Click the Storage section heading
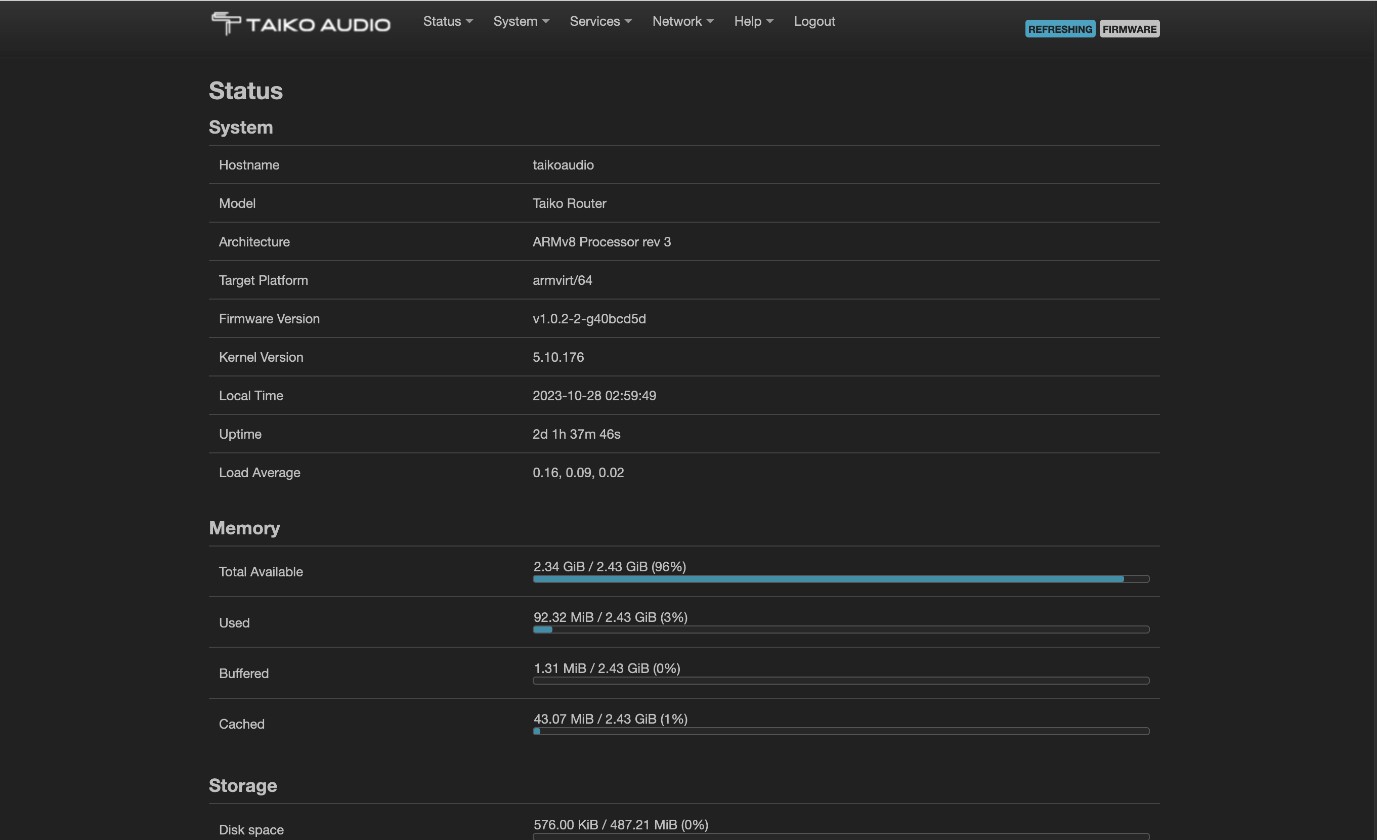This screenshot has height=840, width=1377. coord(243,786)
